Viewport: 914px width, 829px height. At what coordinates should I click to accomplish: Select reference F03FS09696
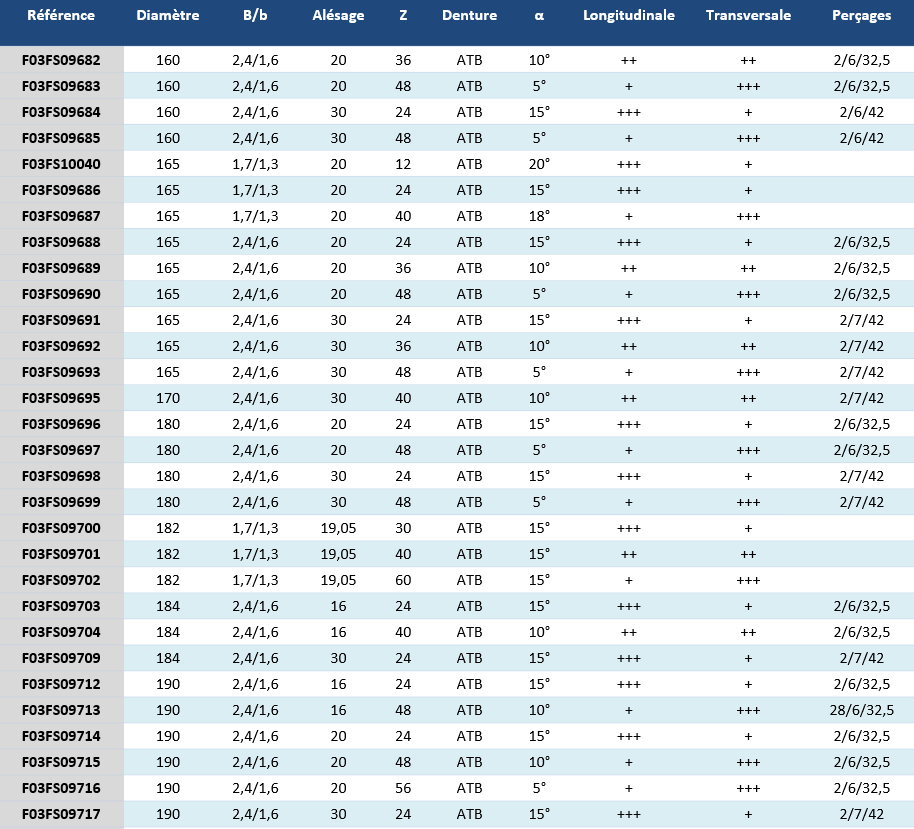[61, 424]
